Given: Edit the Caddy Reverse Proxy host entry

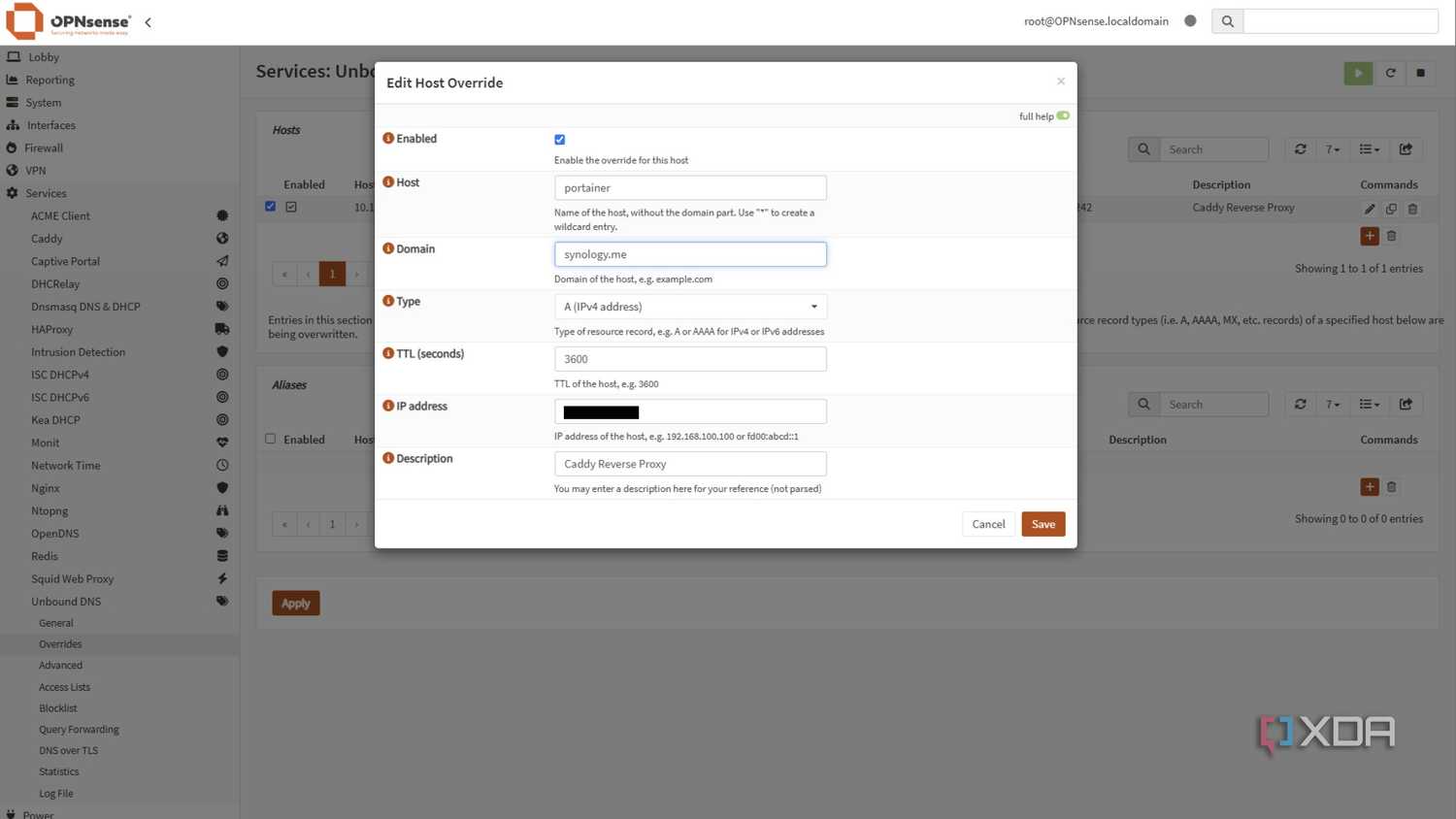Looking at the screenshot, I should click(1370, 209).
